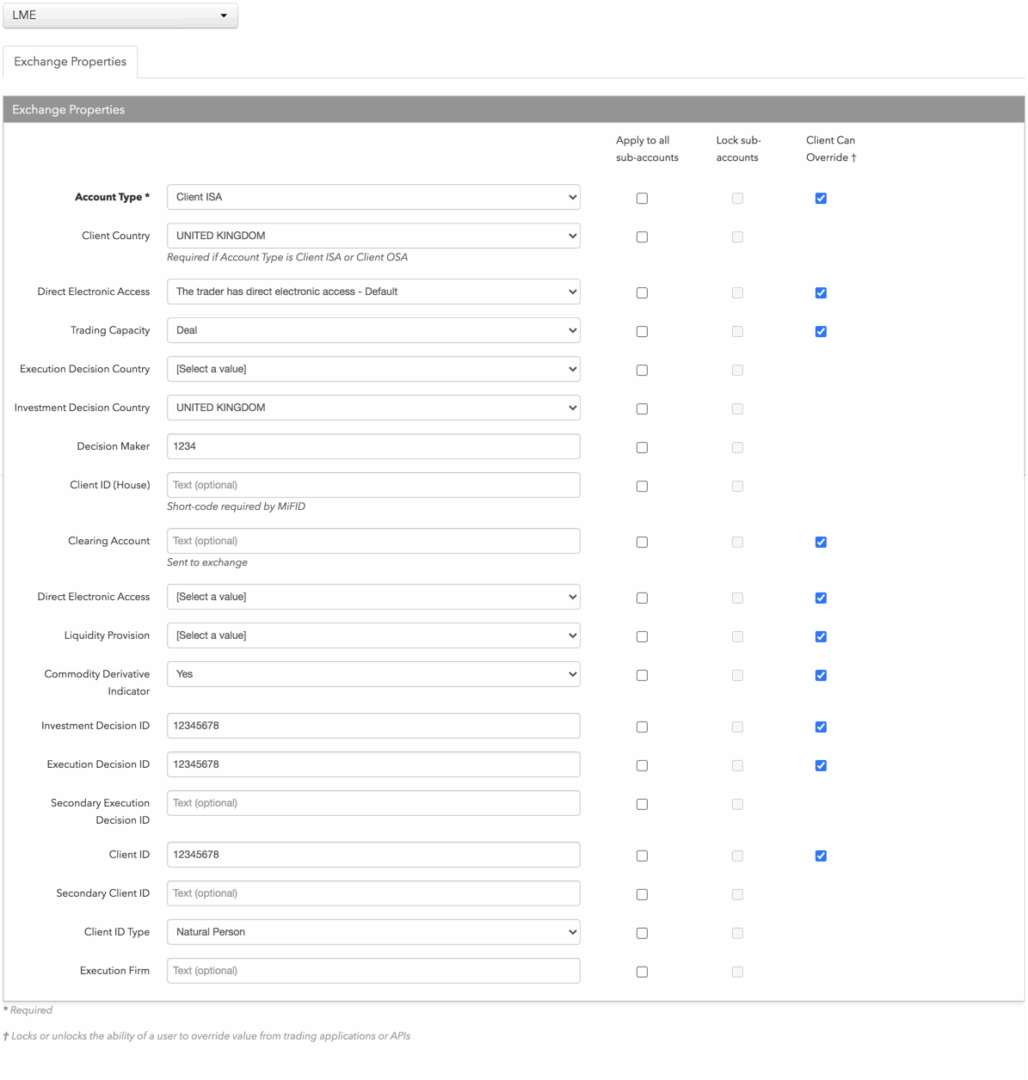Viewport: 1028px width, 1080px height.
Task: Open the Commodity Derivative Indicator dropdown
Action: (x=373, y=674)
